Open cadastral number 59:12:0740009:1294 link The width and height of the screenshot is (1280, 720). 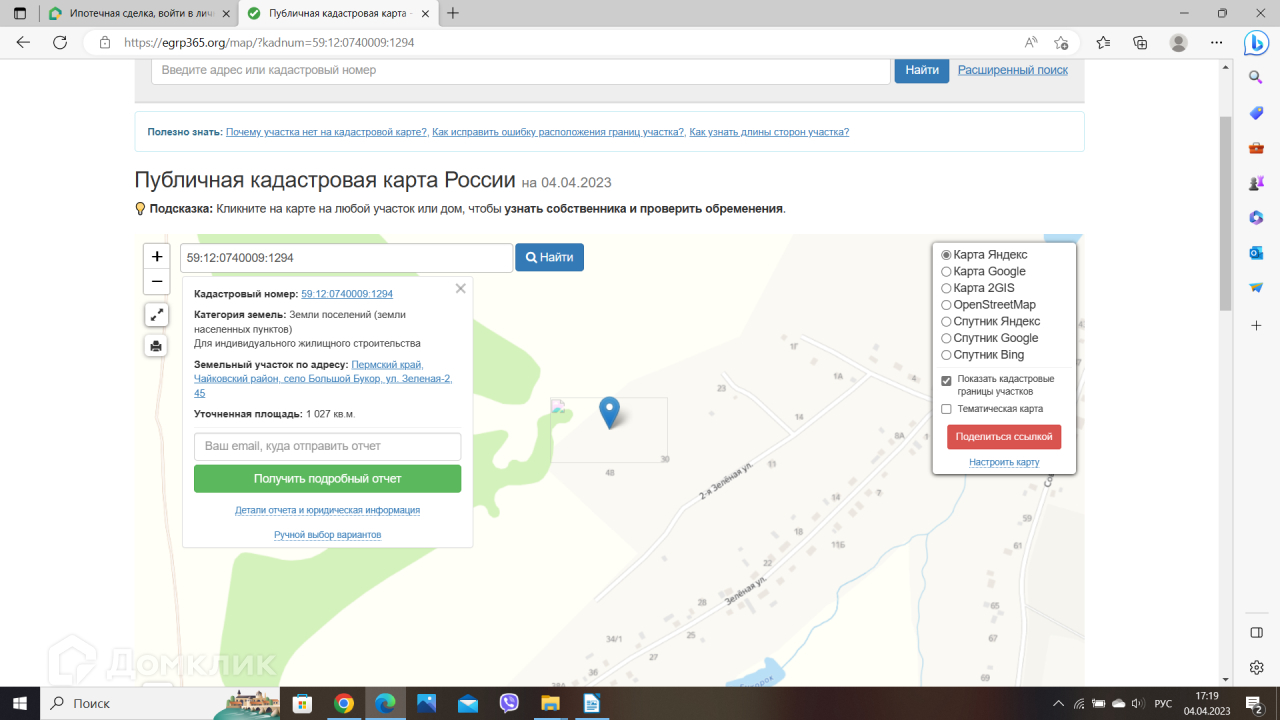point(347,294)
